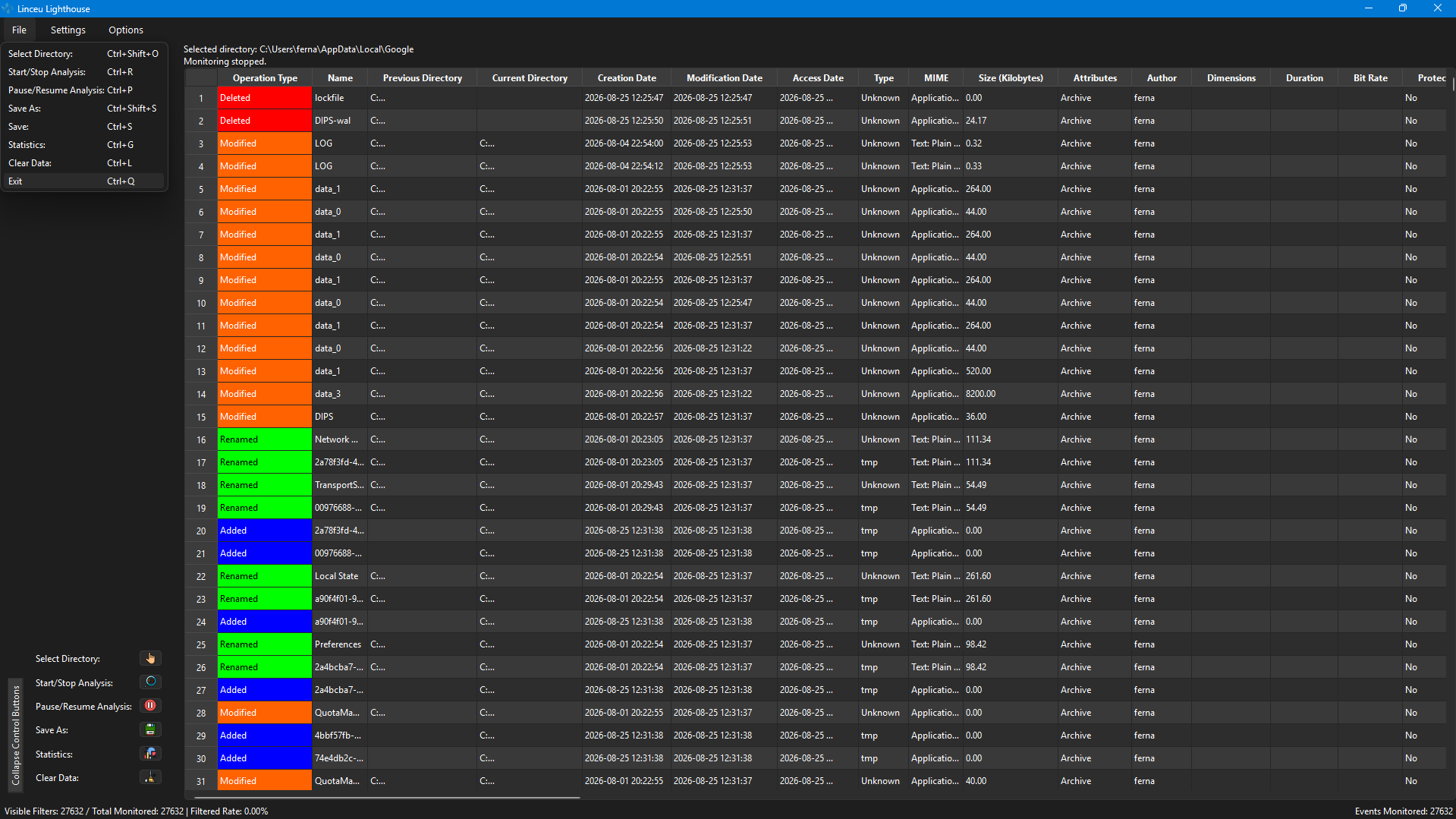Open the File menu
The width and height of the screenshot is (1456, 819).
(19, 30)
